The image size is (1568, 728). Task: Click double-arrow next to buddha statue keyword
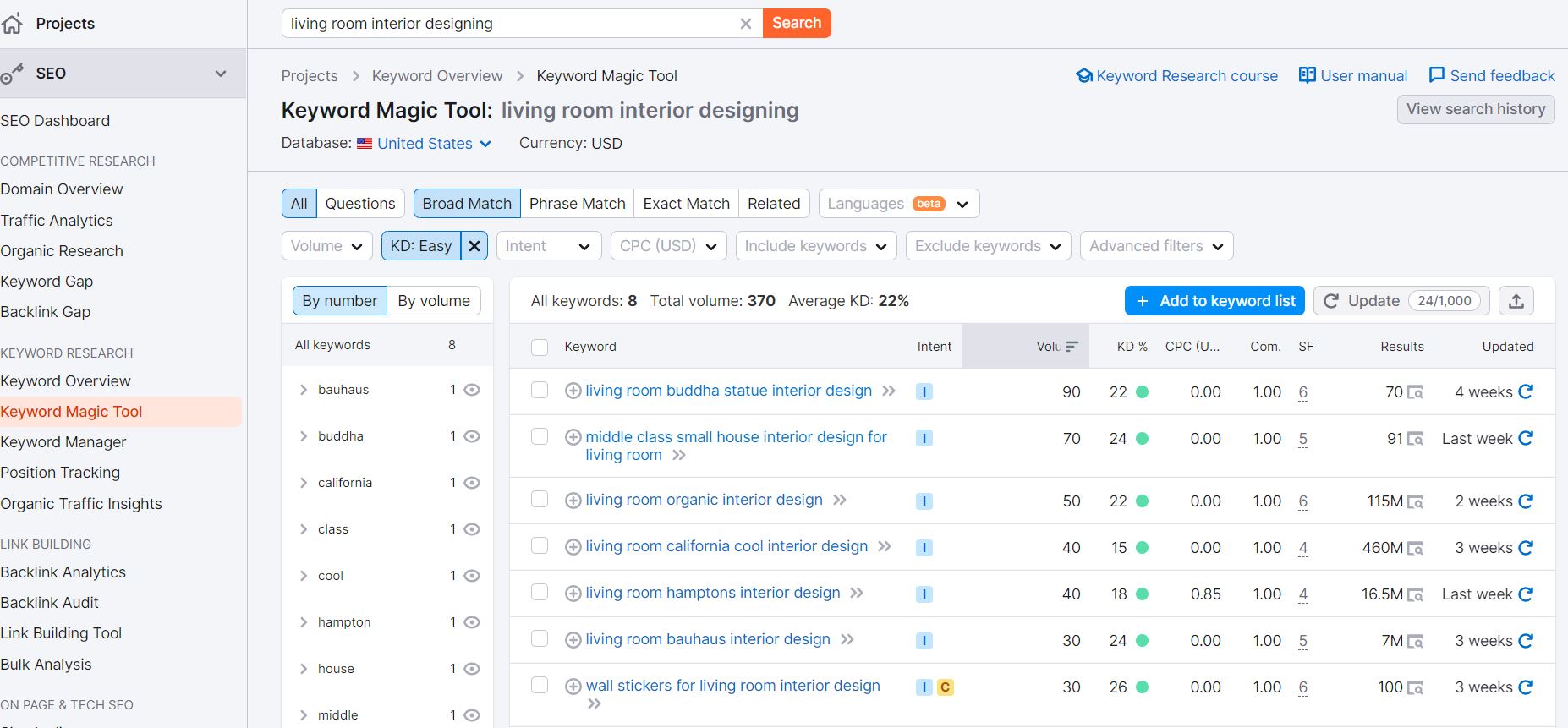pyautogui.click(x=888, y=391)
